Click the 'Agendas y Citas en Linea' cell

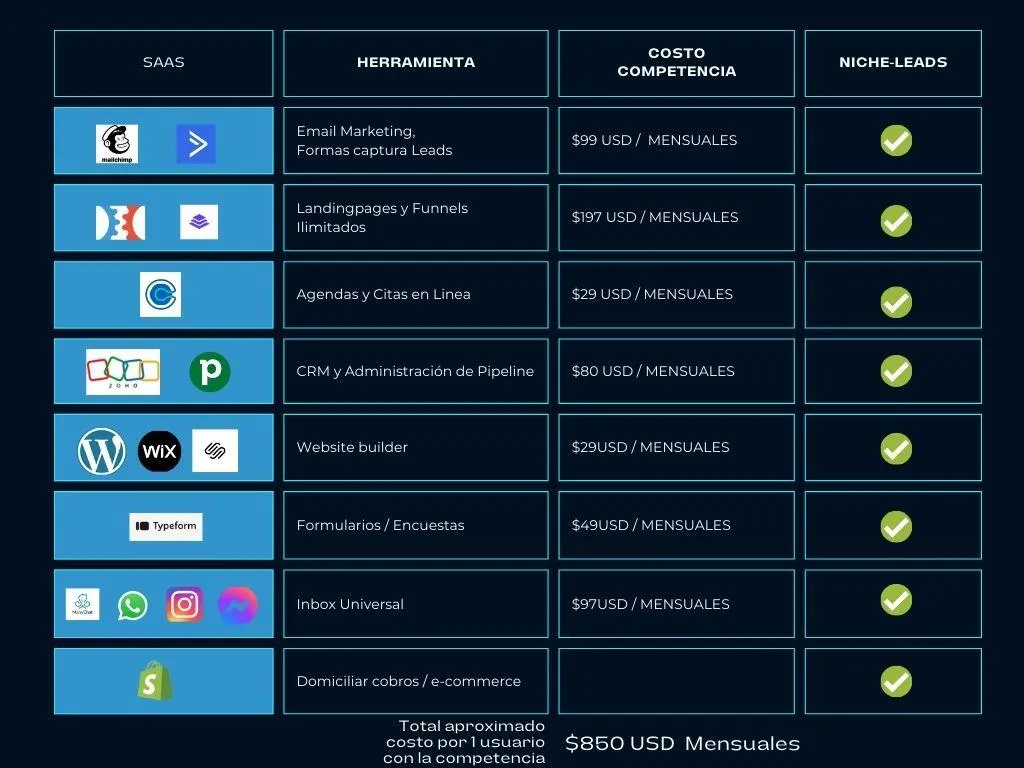point(416,295)
